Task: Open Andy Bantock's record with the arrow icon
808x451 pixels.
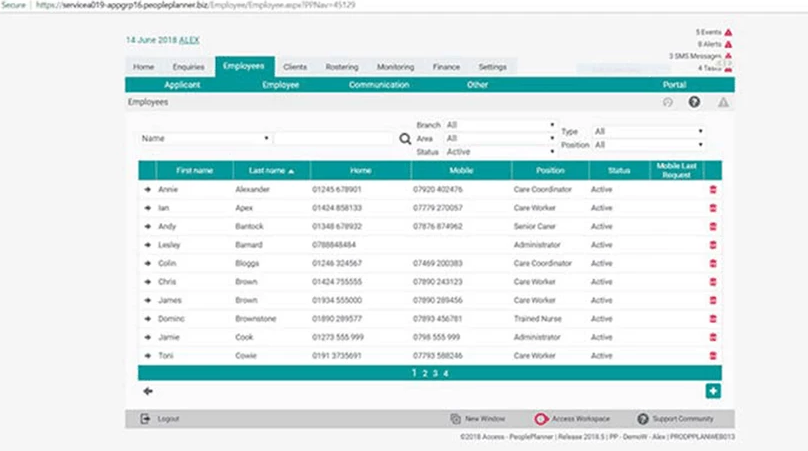Action: [147, 226]
